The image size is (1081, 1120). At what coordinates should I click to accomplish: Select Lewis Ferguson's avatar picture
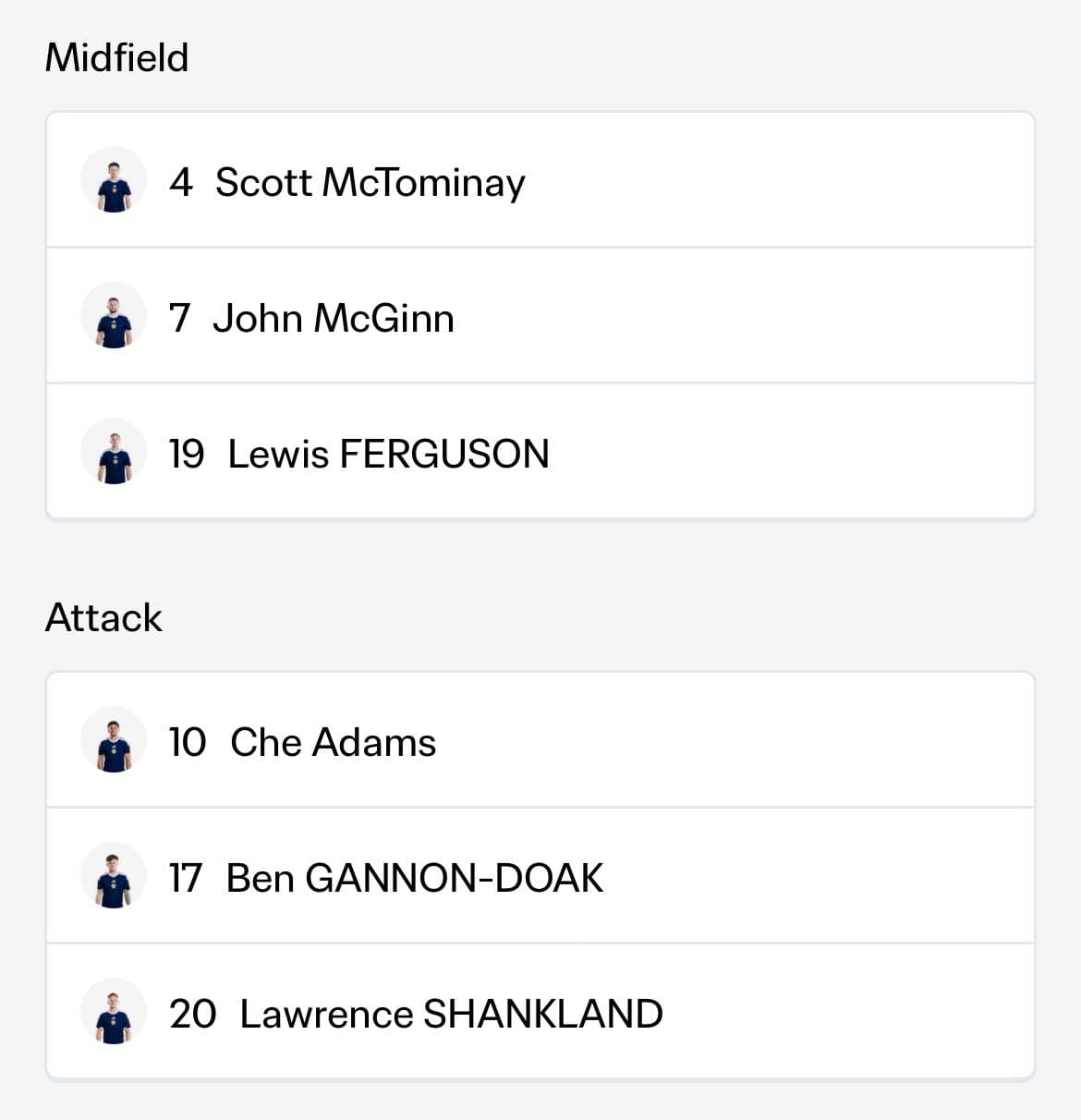point(114,452)
